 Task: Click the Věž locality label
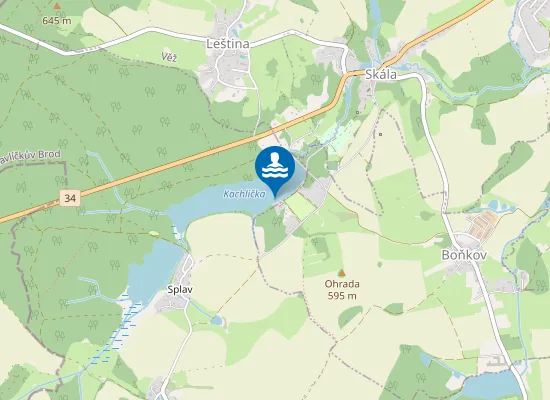click(169, 56)
